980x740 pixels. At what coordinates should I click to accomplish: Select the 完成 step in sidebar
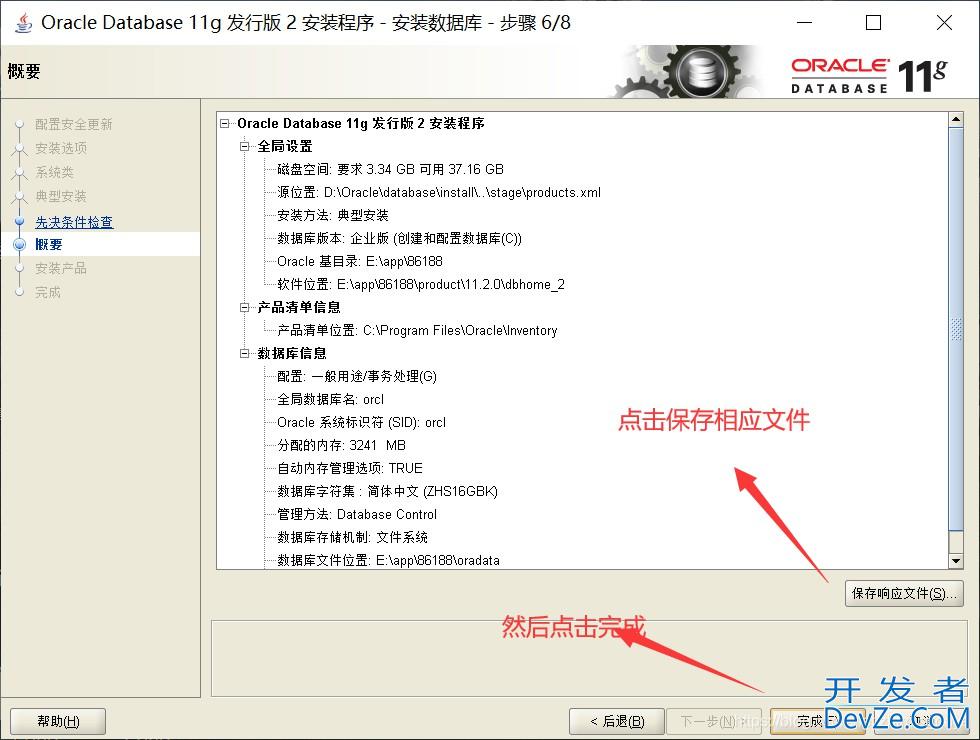pos(48,292)
